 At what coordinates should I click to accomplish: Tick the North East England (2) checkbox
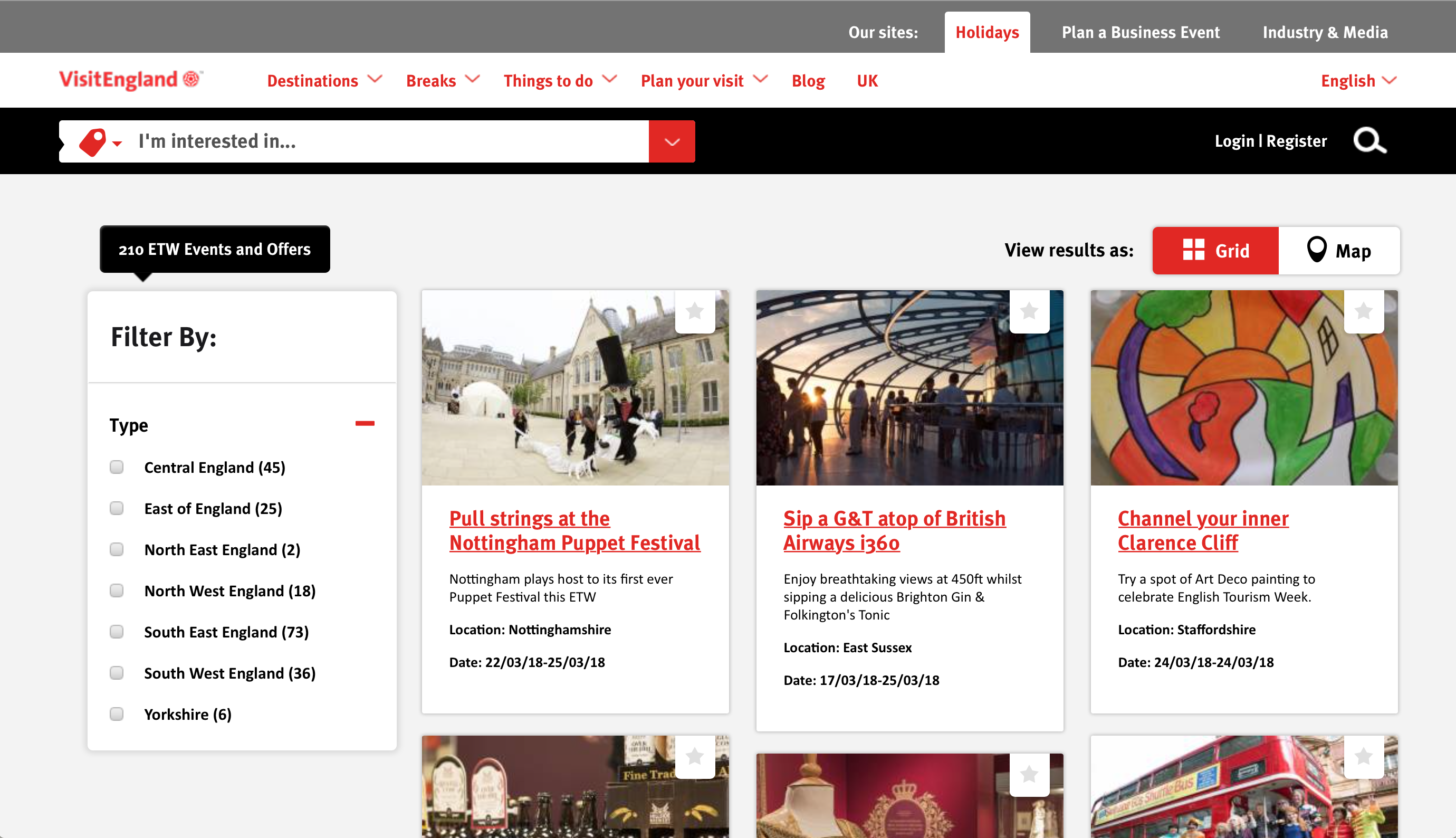pyautogui.click(x=117, y=549)
